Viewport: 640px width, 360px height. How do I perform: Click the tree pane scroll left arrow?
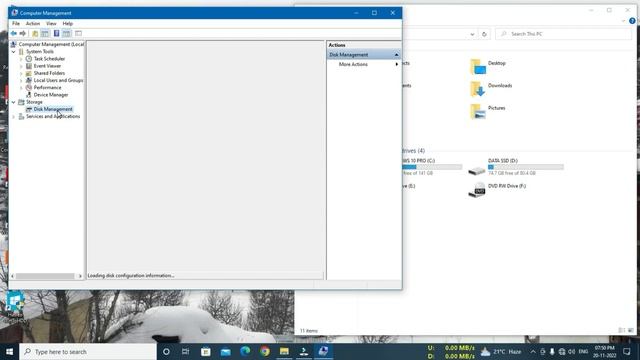[x=13, y=276]
